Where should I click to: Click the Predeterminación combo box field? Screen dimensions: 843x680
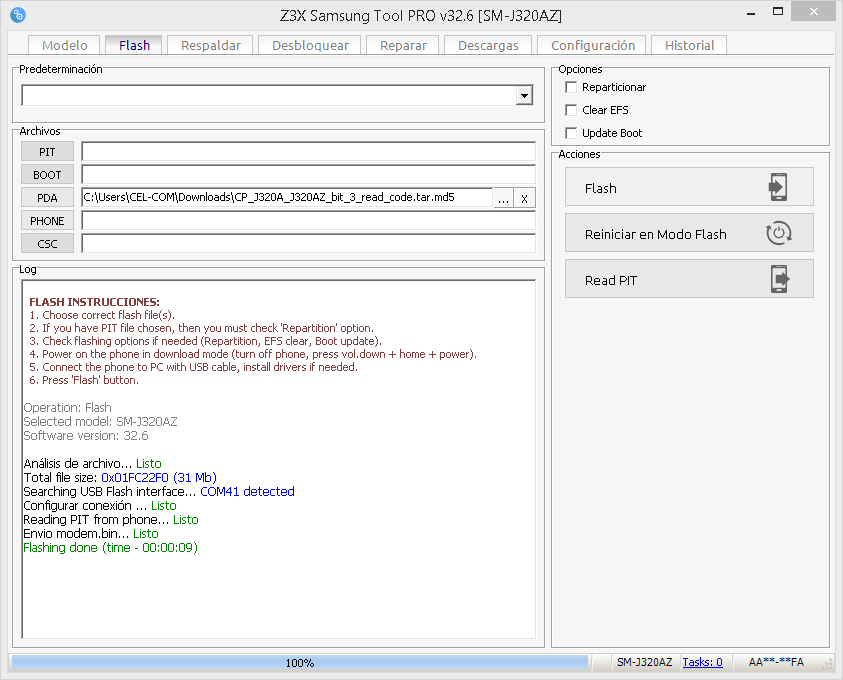coord(277,96)
